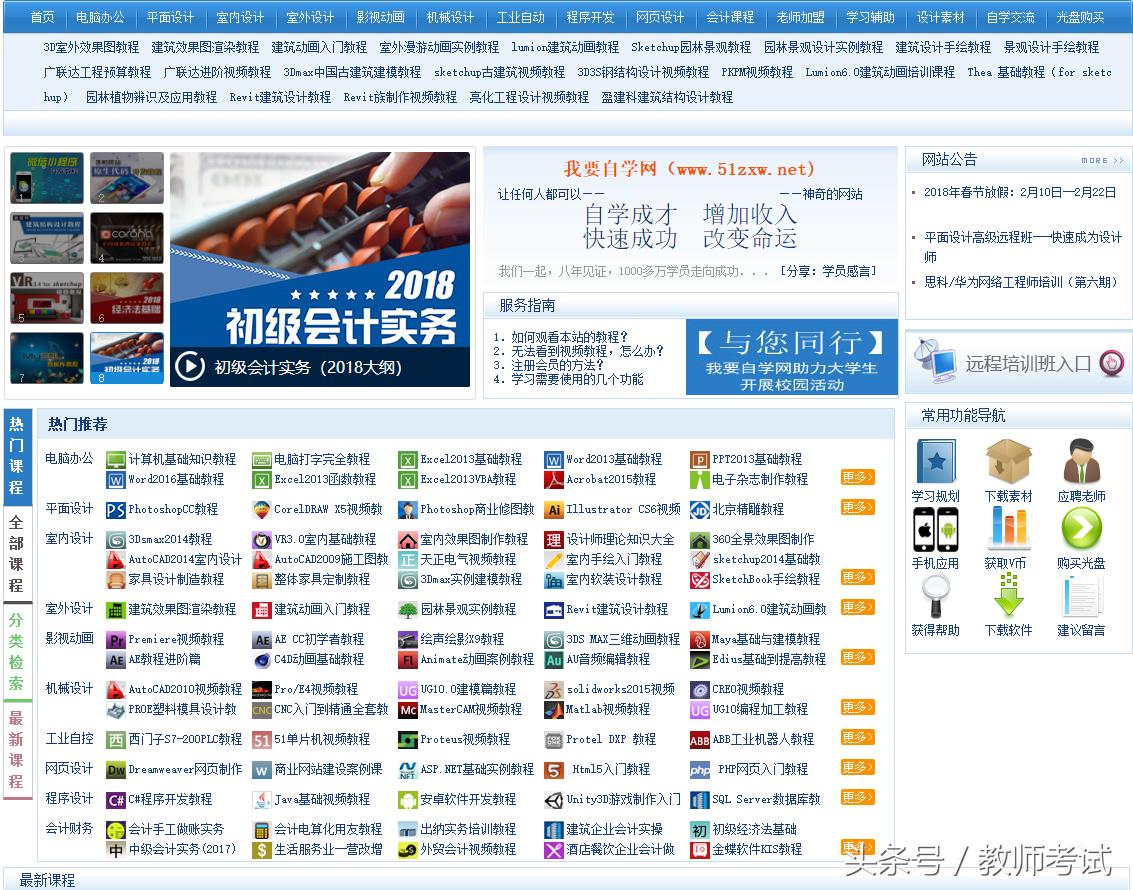This screenshot has height=890, width=1133.
Task: Click carousel thumbnail number 6
Action: (126, 298)
